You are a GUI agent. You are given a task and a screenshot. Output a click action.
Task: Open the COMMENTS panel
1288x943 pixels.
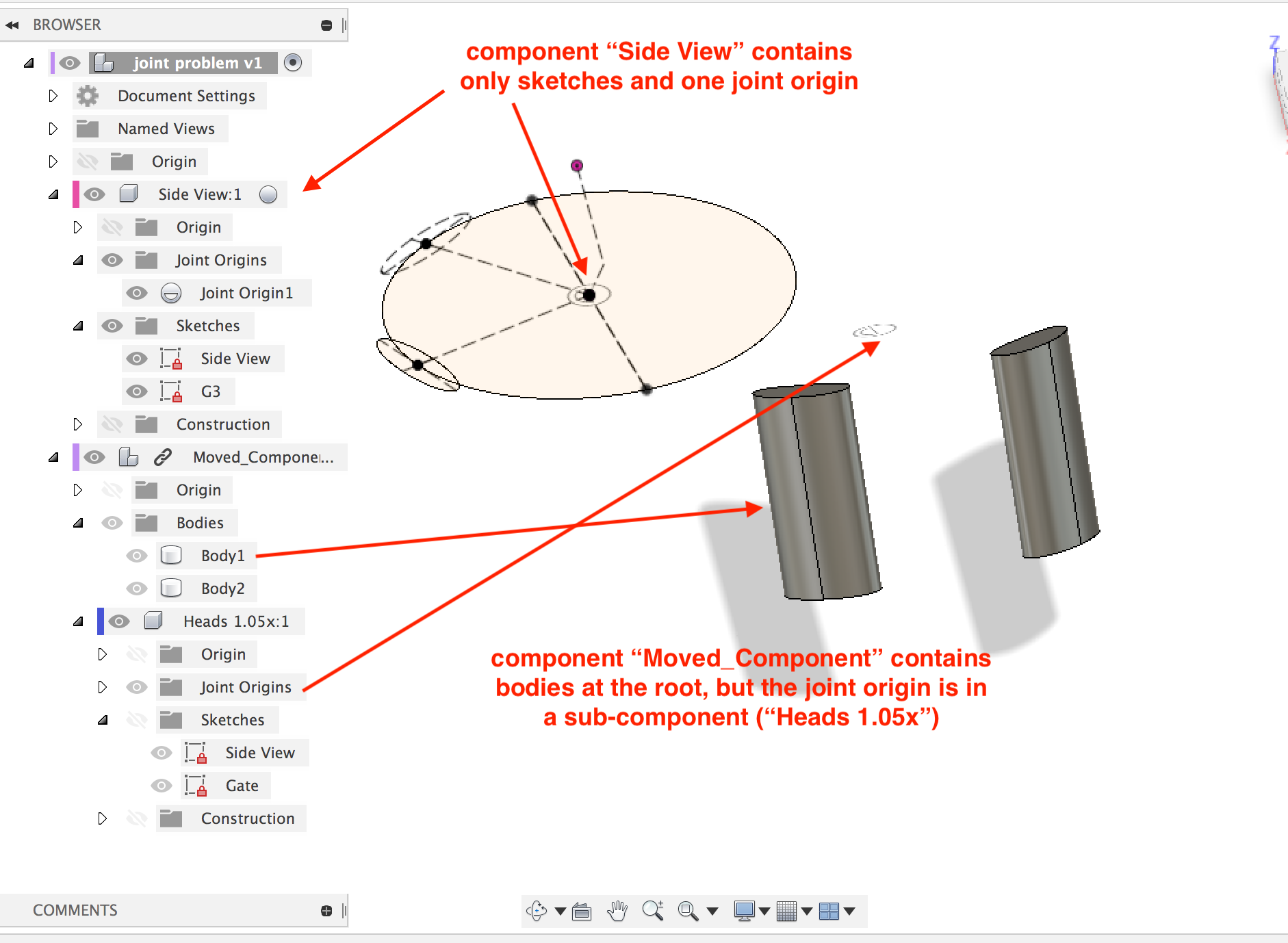click(x=75, y=910)
